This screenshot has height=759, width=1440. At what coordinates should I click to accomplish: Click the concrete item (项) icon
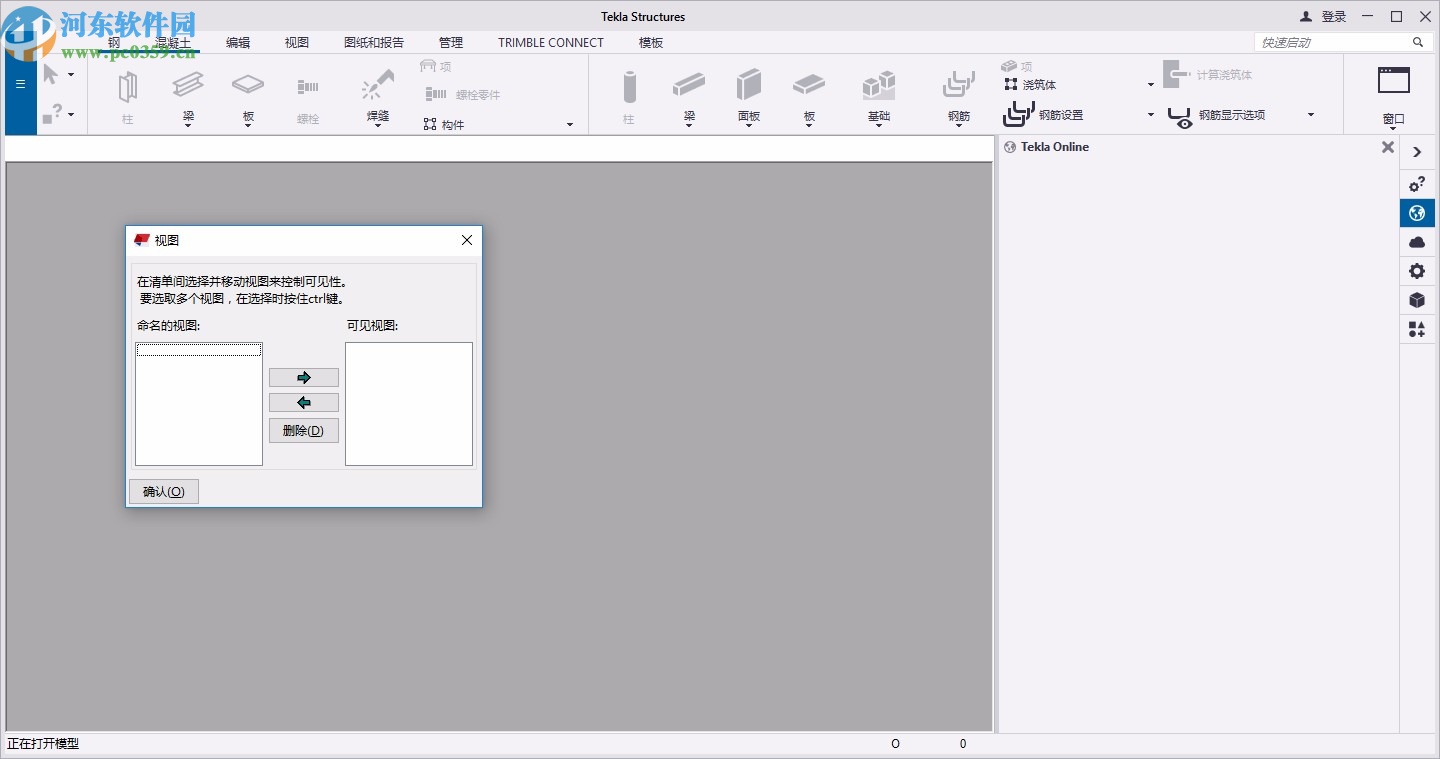[x=1009, y=66]
